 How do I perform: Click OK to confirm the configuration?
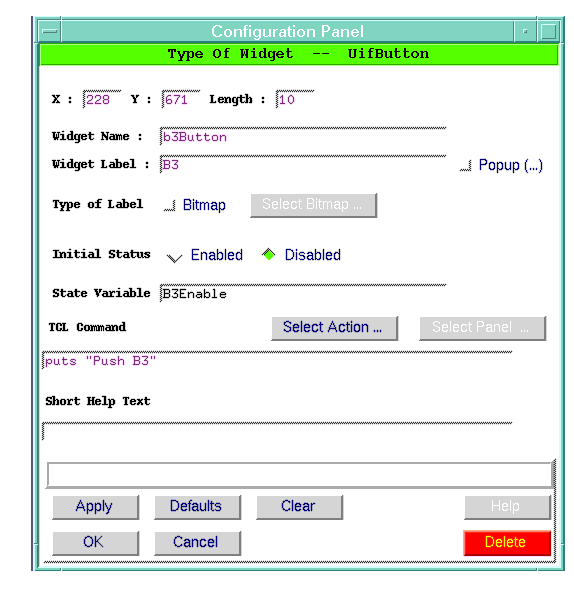(x=95, y=543)
